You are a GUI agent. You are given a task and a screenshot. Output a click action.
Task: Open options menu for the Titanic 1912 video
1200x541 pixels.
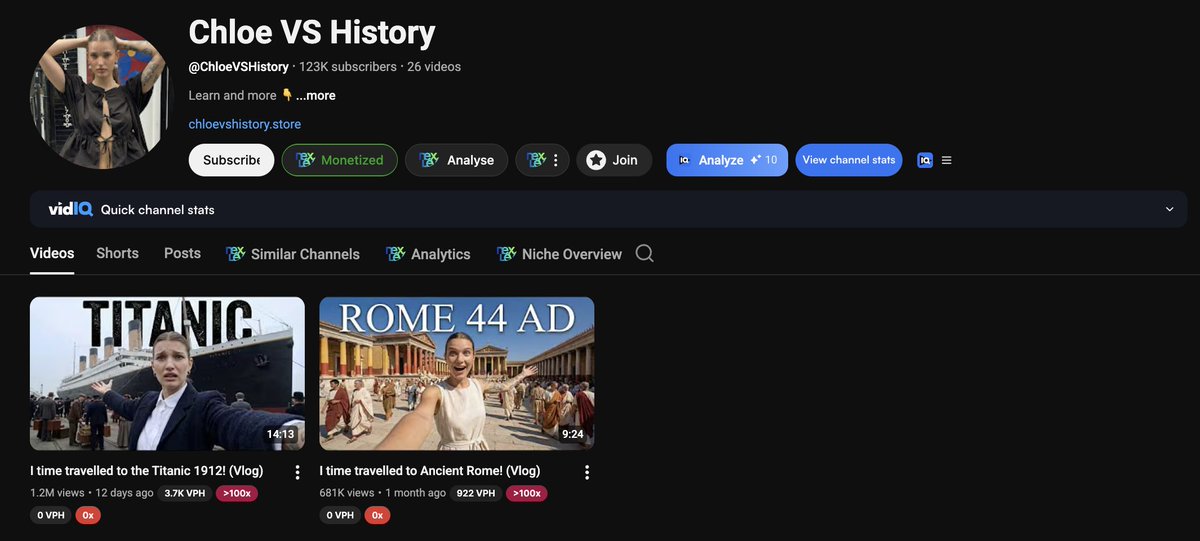point(297,472)
